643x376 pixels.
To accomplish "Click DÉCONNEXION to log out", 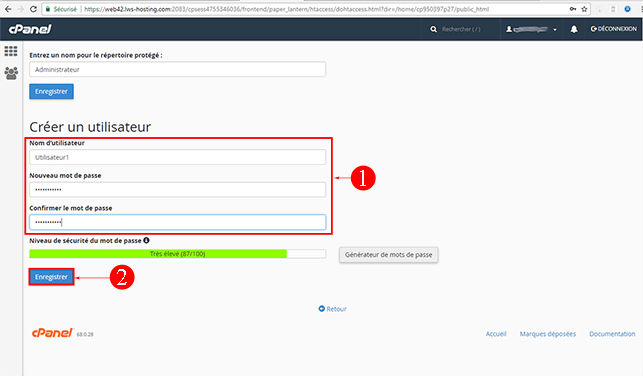I will (x=613, y=29).
